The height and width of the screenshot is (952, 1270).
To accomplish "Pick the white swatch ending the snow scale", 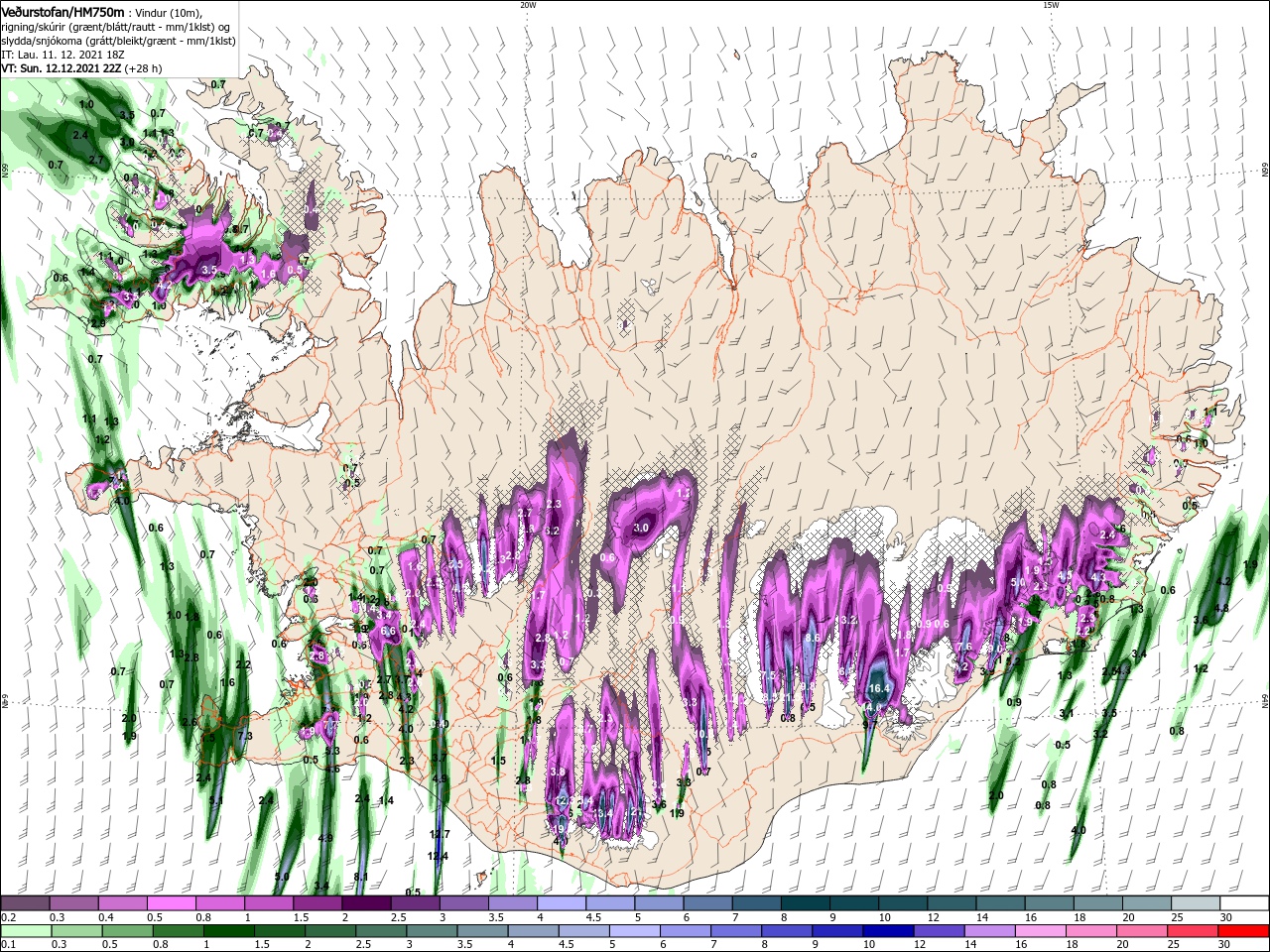I will (x=1244, y=903).
